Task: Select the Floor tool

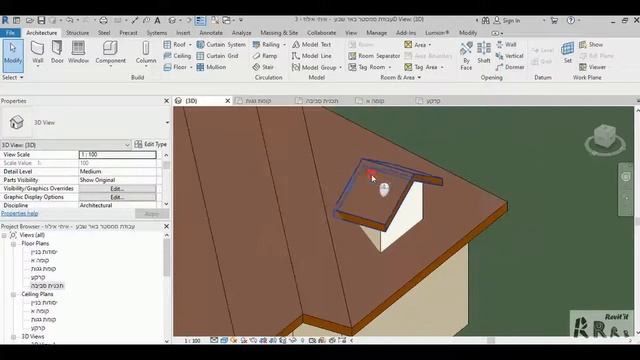Action: pos(175,67)
